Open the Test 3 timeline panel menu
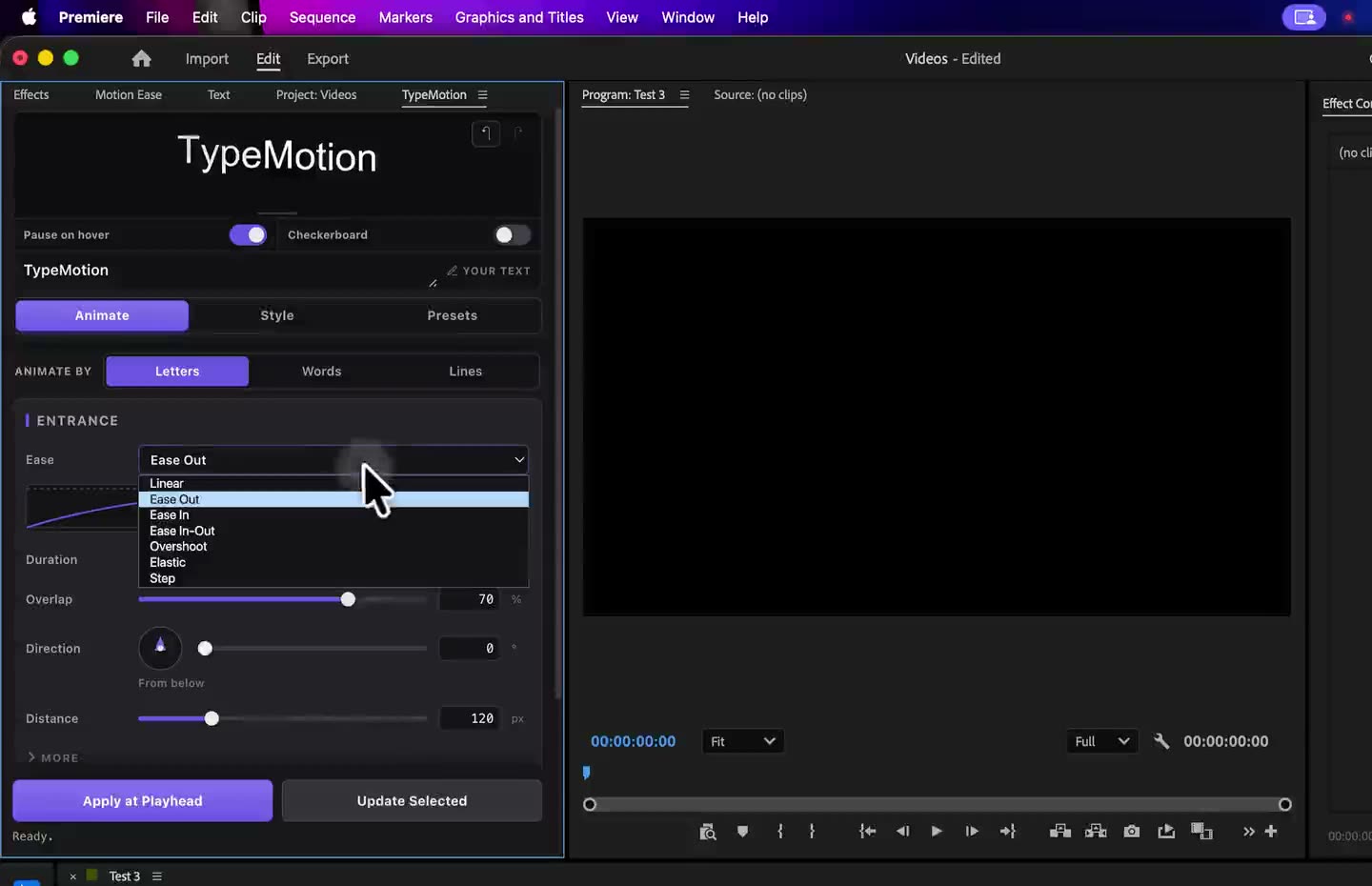 [x=157, y=876]
